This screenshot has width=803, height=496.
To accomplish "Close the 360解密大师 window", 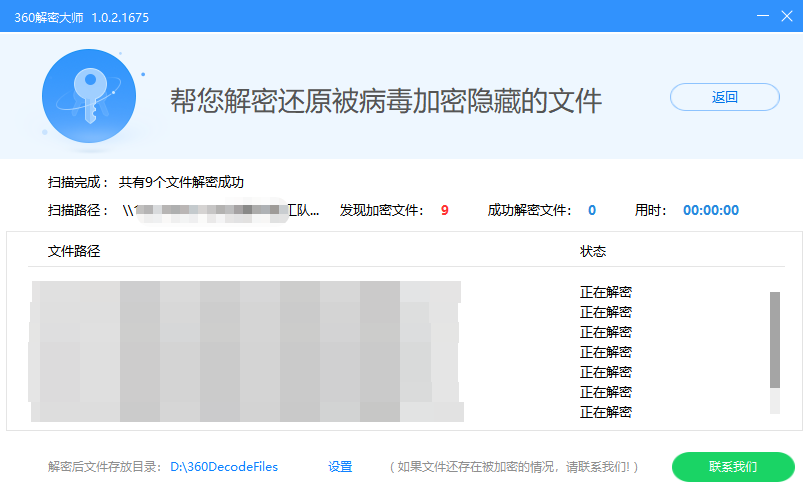I will tap(788, 16).
